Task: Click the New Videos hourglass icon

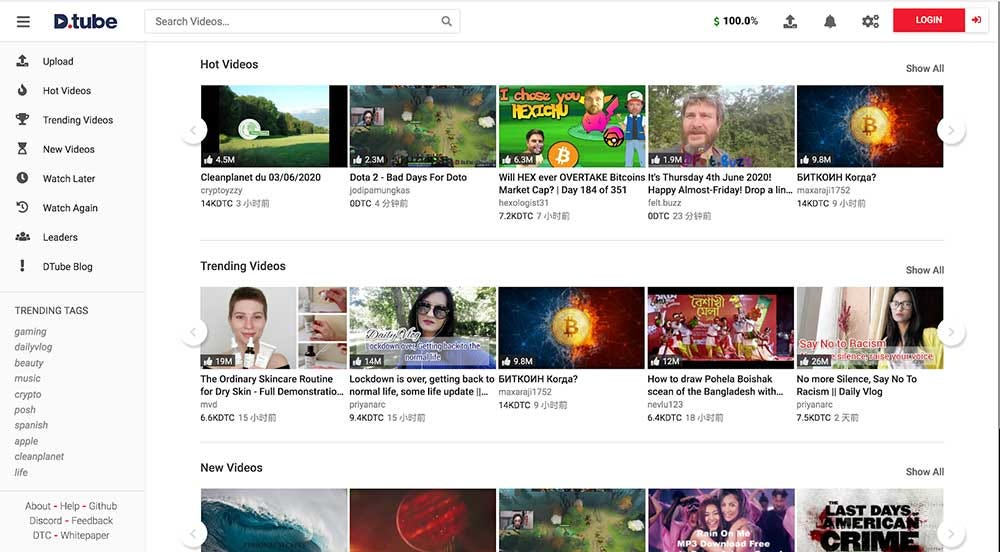Action: pos(22,149)
